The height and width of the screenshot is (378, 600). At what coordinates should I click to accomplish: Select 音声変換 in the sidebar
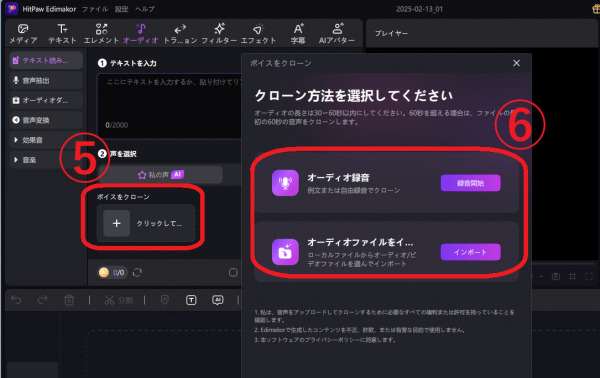46,120
